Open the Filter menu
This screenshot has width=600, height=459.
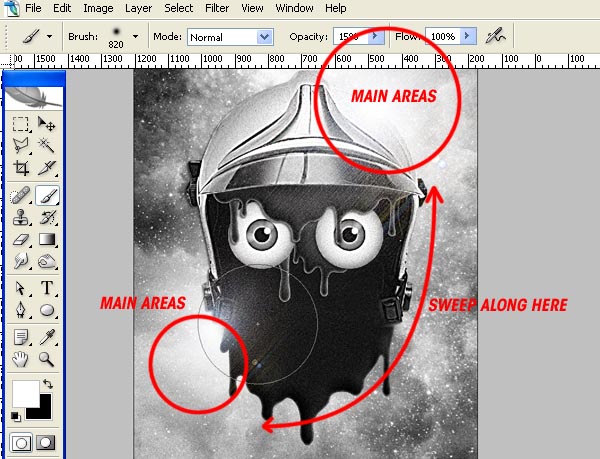(217, 8)
